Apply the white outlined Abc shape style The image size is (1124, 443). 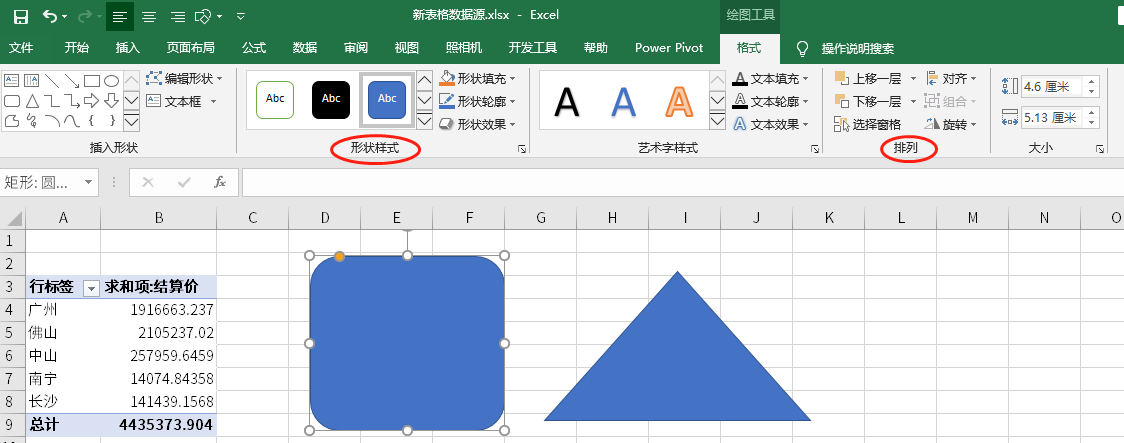point(275,100)
